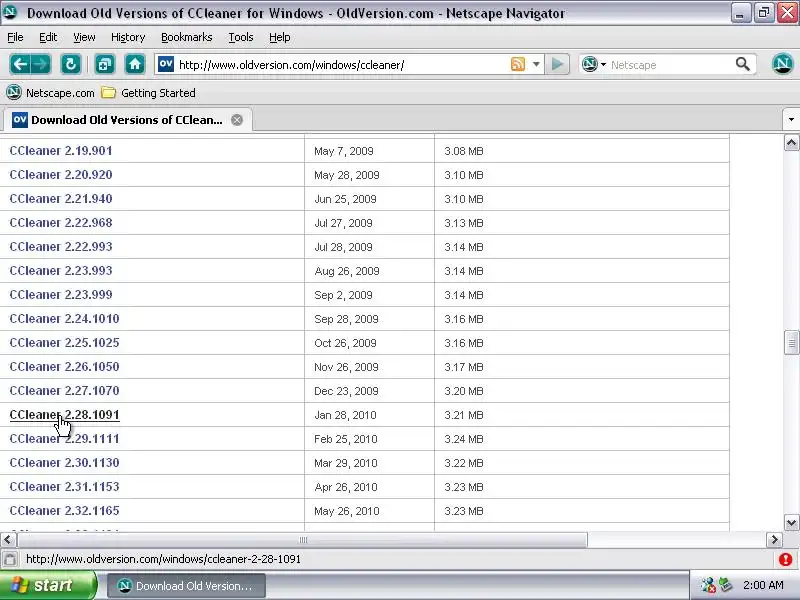Screen dimensions: 800x600
Task: Open the Tools menu
Action: (241, 37)
